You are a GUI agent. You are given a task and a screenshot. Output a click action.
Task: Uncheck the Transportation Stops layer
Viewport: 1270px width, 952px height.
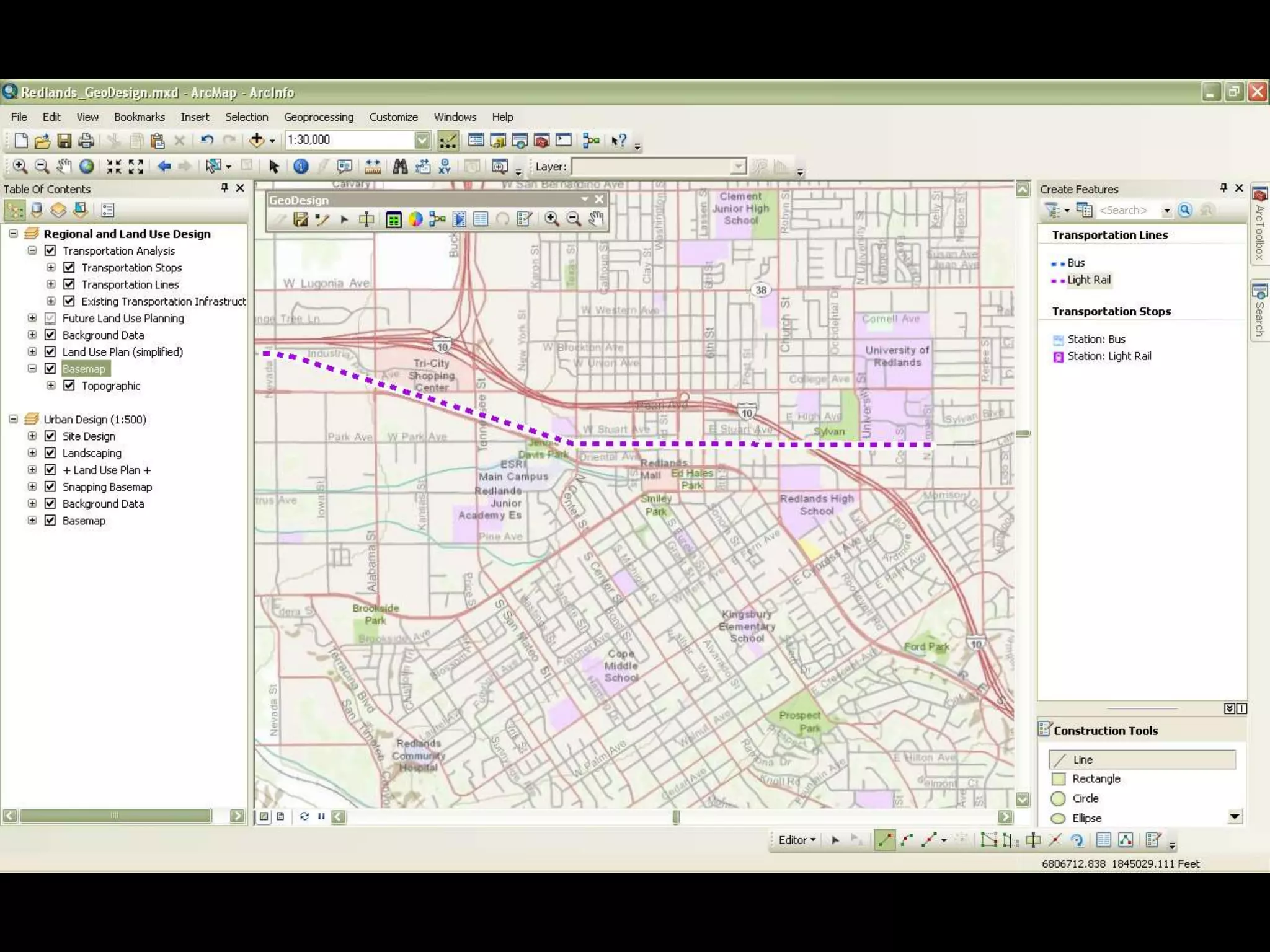pyautogui.click(x=69, y=268)
